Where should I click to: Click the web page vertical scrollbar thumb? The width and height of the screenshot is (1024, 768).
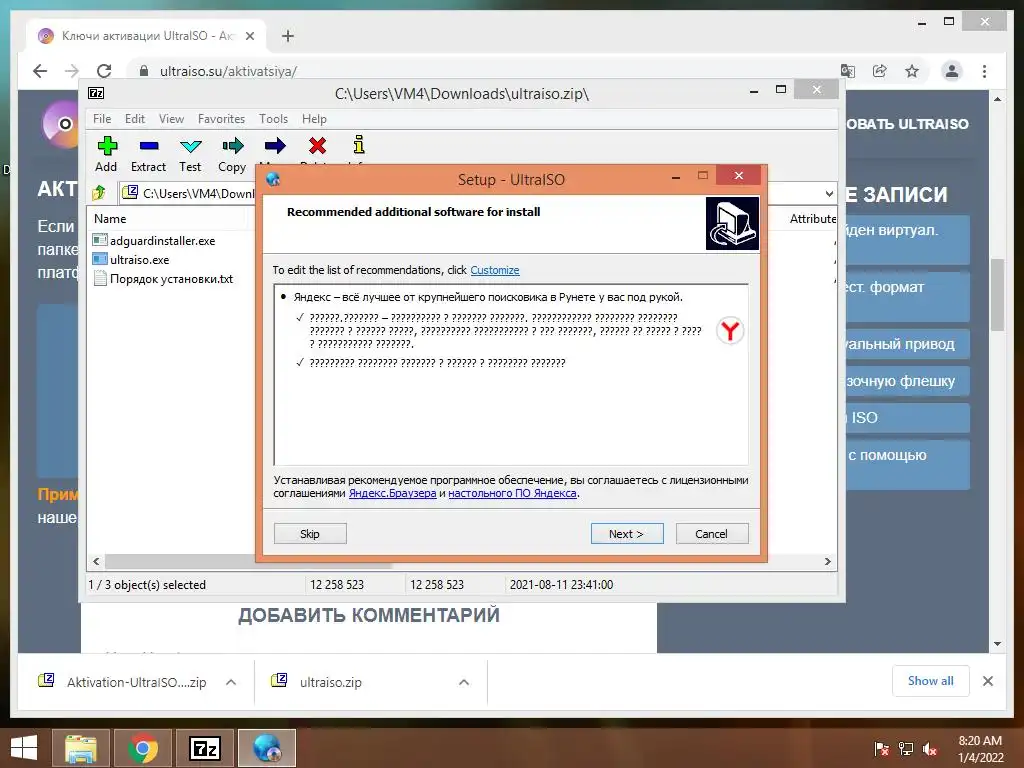coord(997,295)
